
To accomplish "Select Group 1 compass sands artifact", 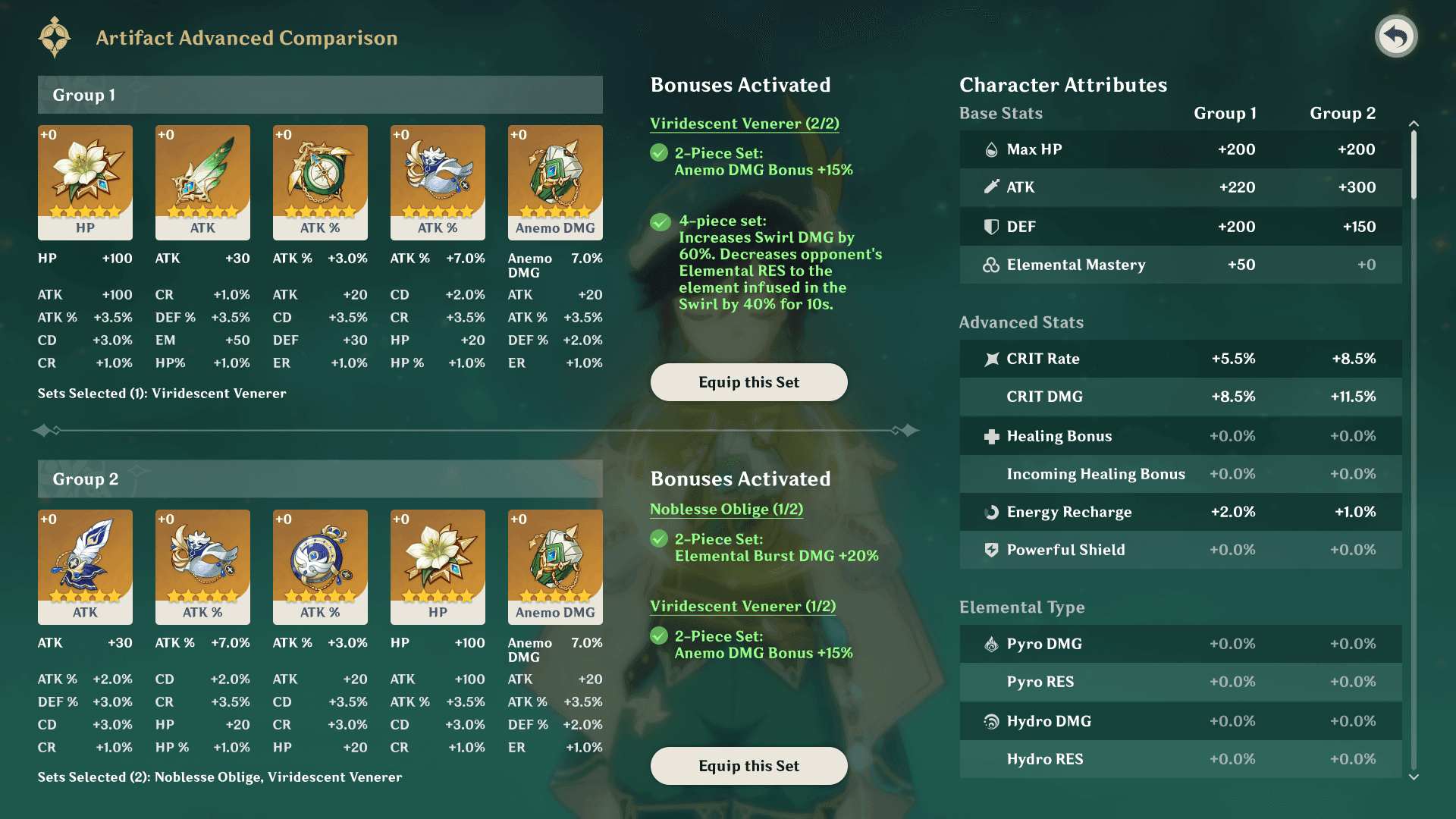I will pyautogui.click(x=320, y=182).
